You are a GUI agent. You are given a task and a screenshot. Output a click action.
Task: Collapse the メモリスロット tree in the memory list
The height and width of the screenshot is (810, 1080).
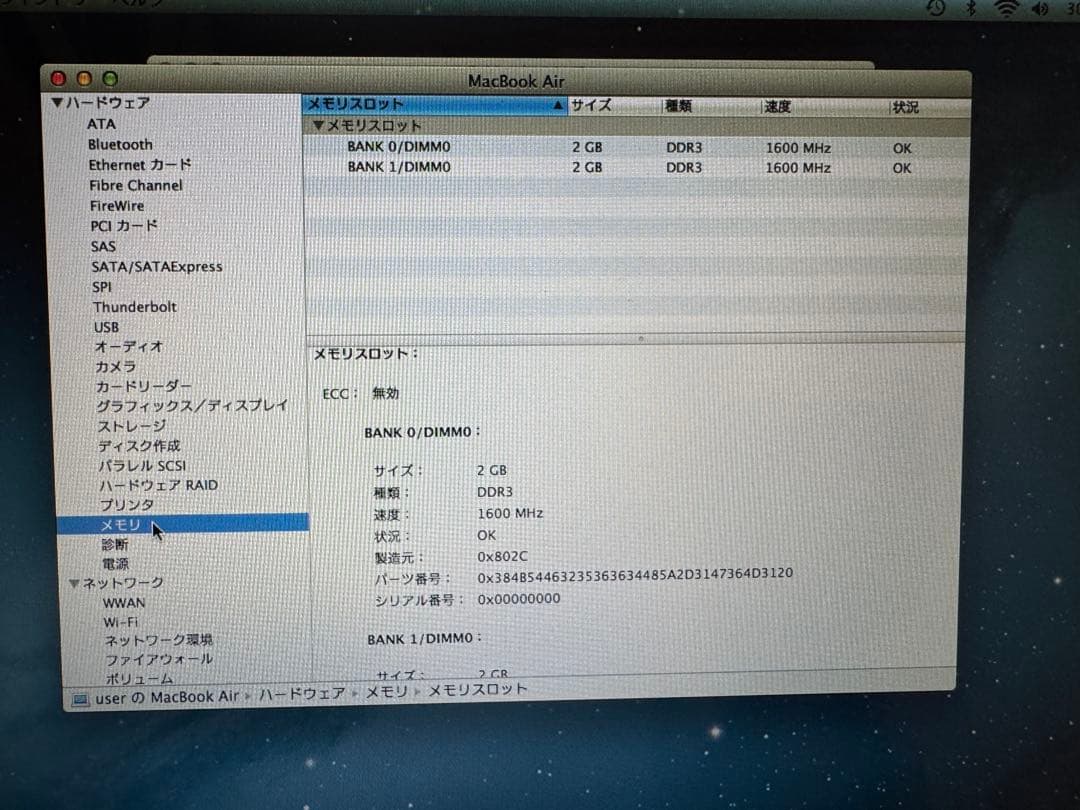(320, 127)
